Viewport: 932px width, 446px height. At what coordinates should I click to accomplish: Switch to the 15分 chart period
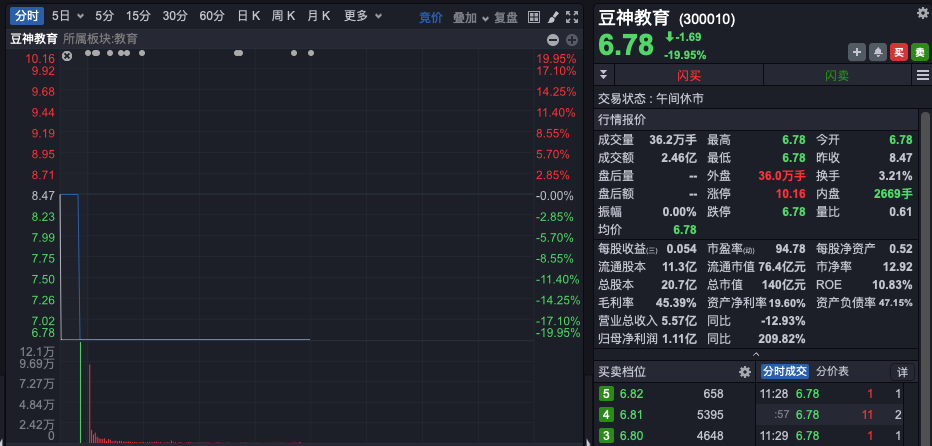point(138,16)
